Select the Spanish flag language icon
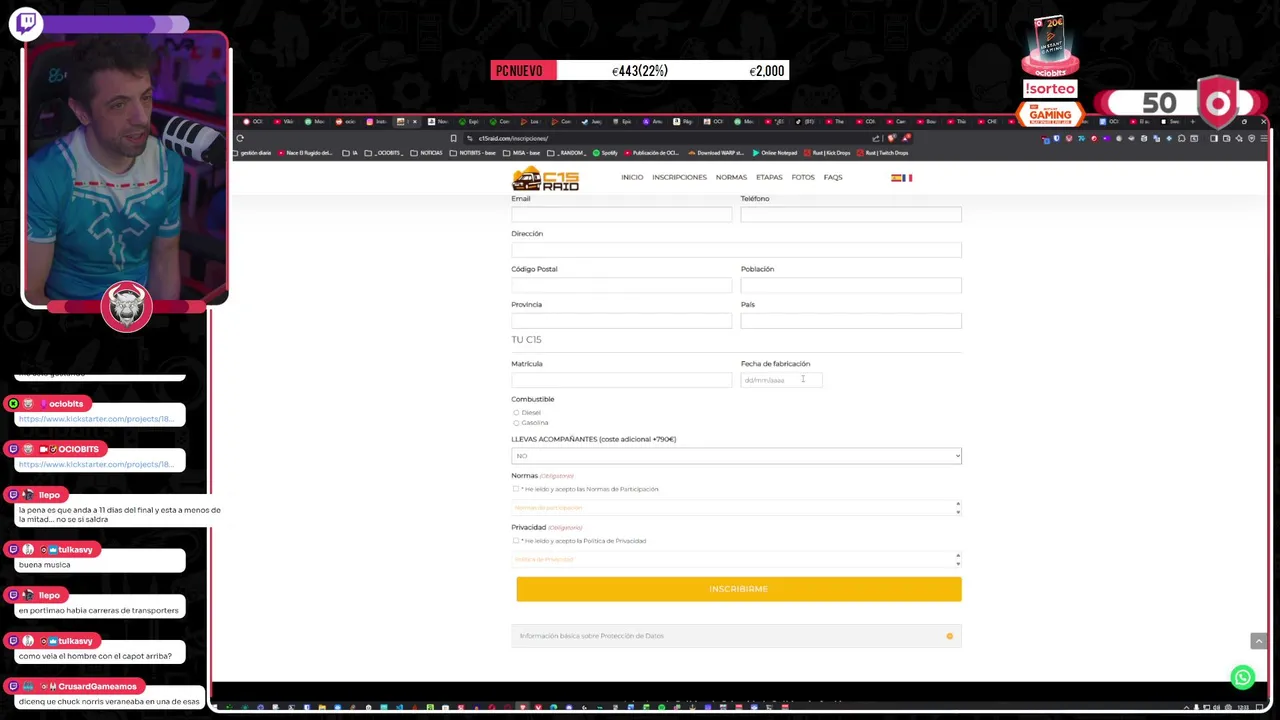The height and width of the screenshot is (720, 1280). 896,178
